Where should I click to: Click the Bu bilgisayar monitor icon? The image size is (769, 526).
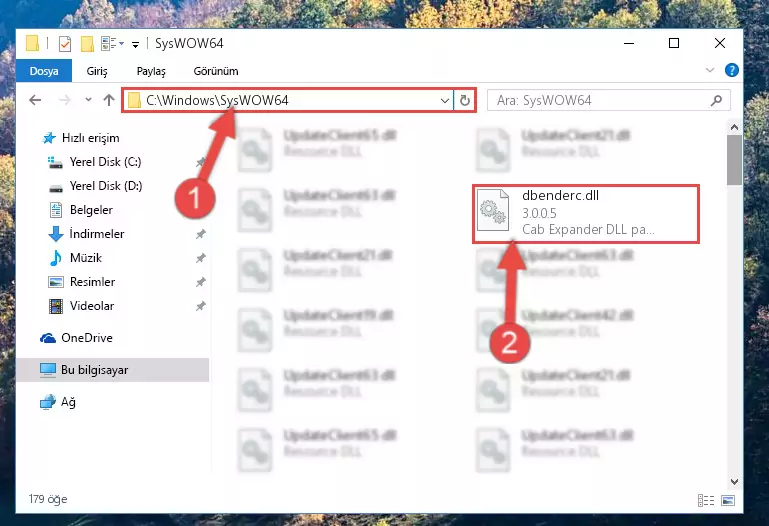tap(48, 370)
